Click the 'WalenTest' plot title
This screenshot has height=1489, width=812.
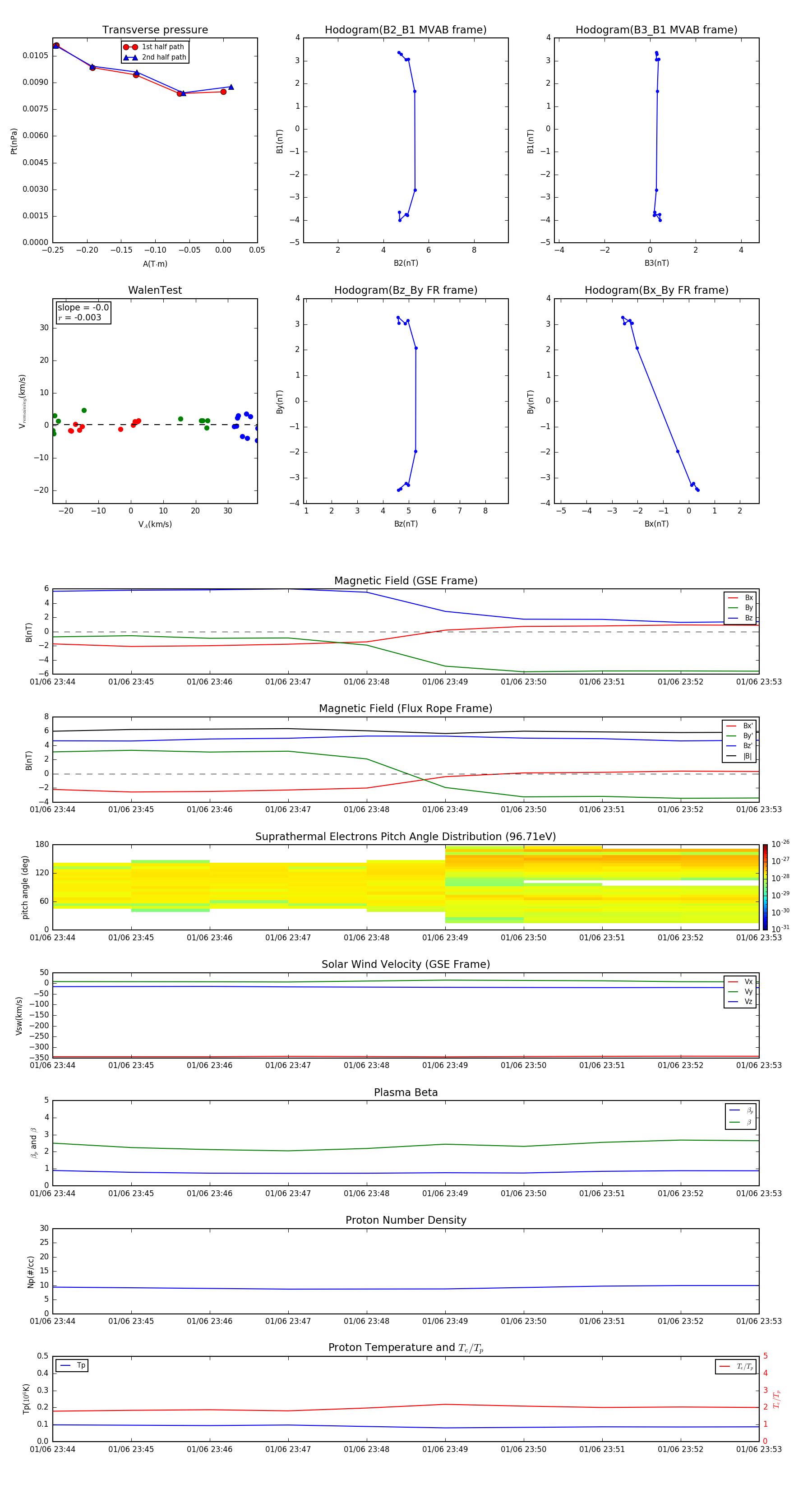pos(155,290)
